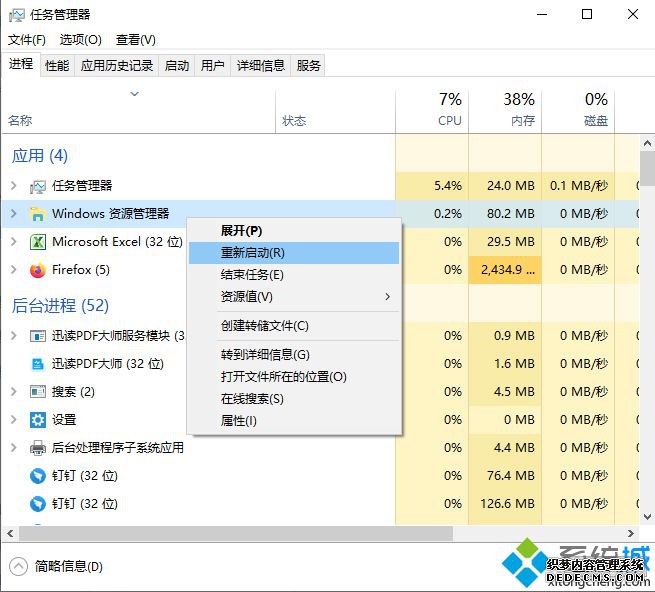Switch to the 性能 tab
The width and height of the screenshot is (655, 592).
[57, 66]
